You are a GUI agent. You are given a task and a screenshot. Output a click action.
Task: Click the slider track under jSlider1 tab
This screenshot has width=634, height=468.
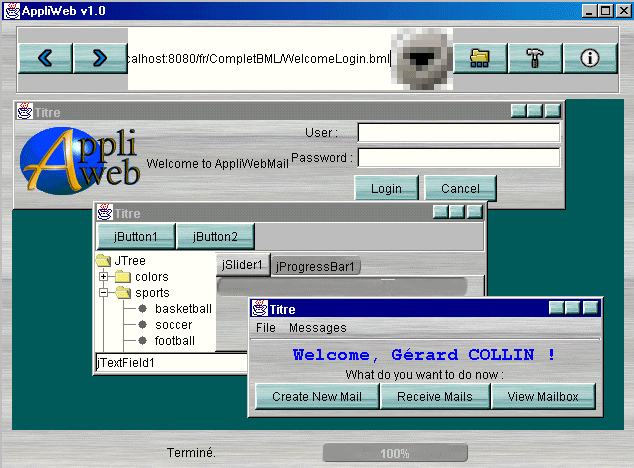342,286
